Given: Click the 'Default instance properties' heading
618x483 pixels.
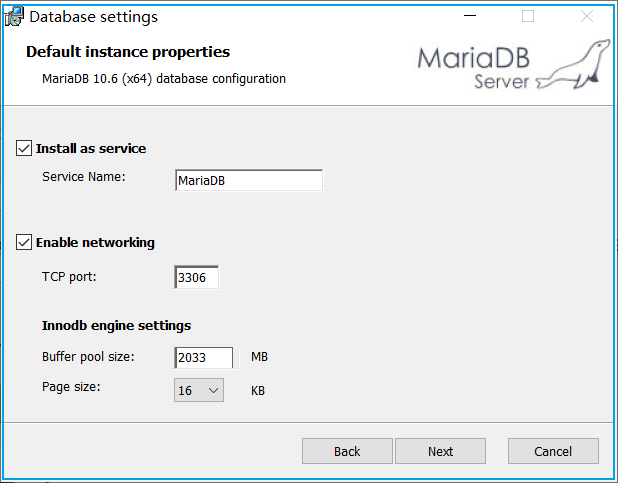Looking at the screenshot, I should (x=128, y=52).
